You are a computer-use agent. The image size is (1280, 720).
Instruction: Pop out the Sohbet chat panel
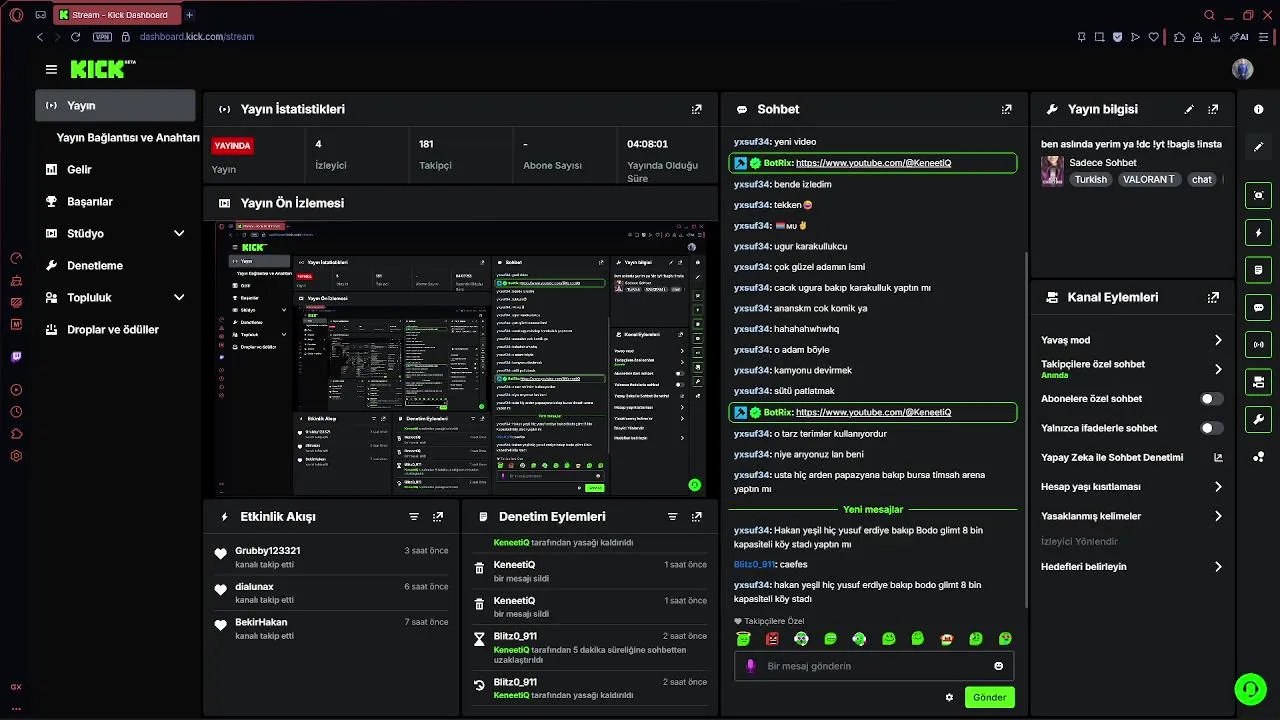(1006, 109)
